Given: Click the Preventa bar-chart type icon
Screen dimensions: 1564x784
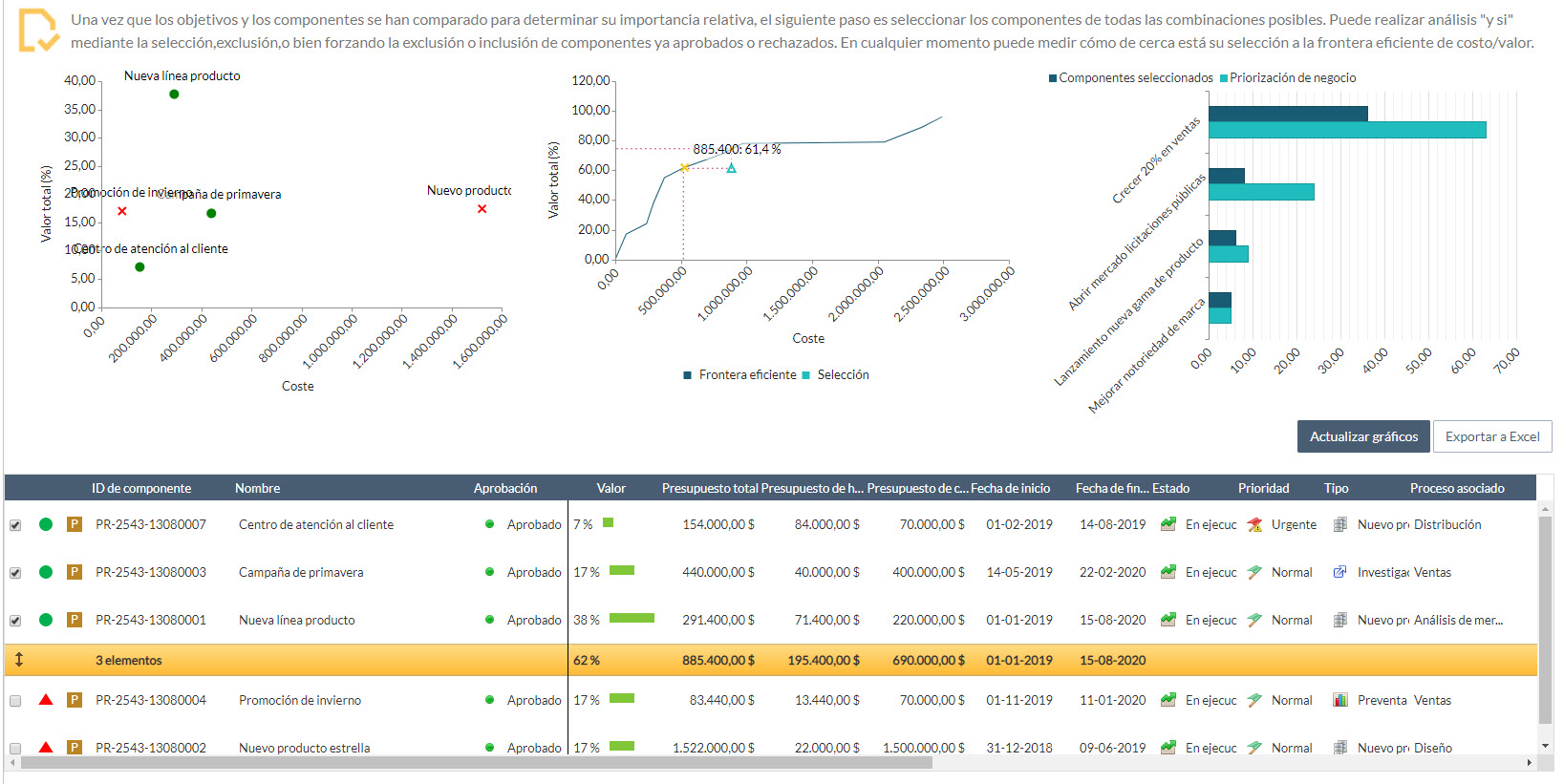Looking at the screenshot, I should [x=1340, y=700].
